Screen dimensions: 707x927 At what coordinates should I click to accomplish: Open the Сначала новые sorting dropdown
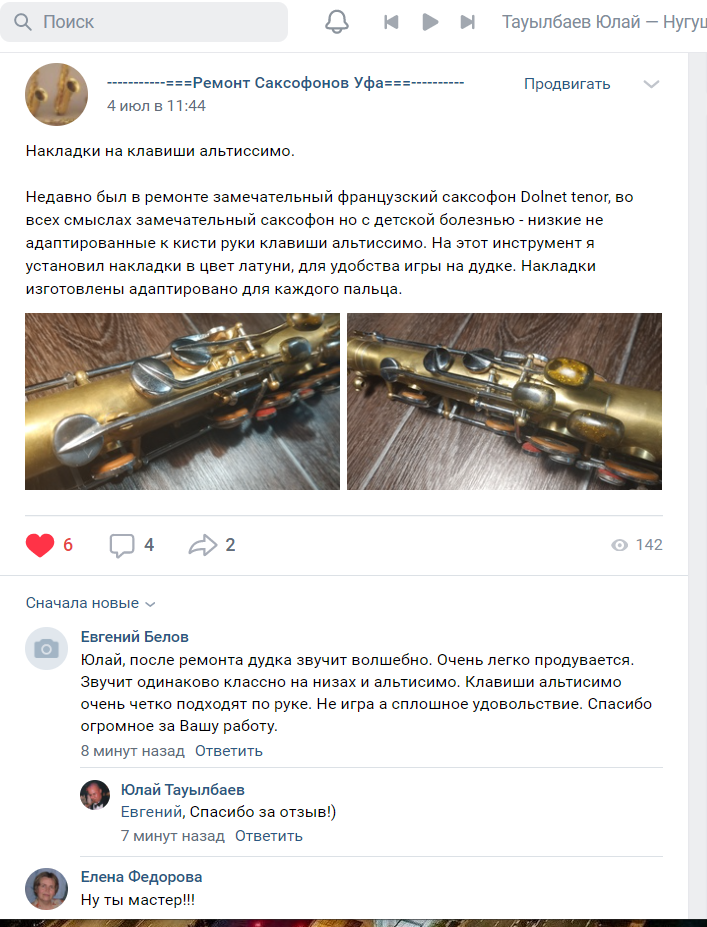click(90, 603)
